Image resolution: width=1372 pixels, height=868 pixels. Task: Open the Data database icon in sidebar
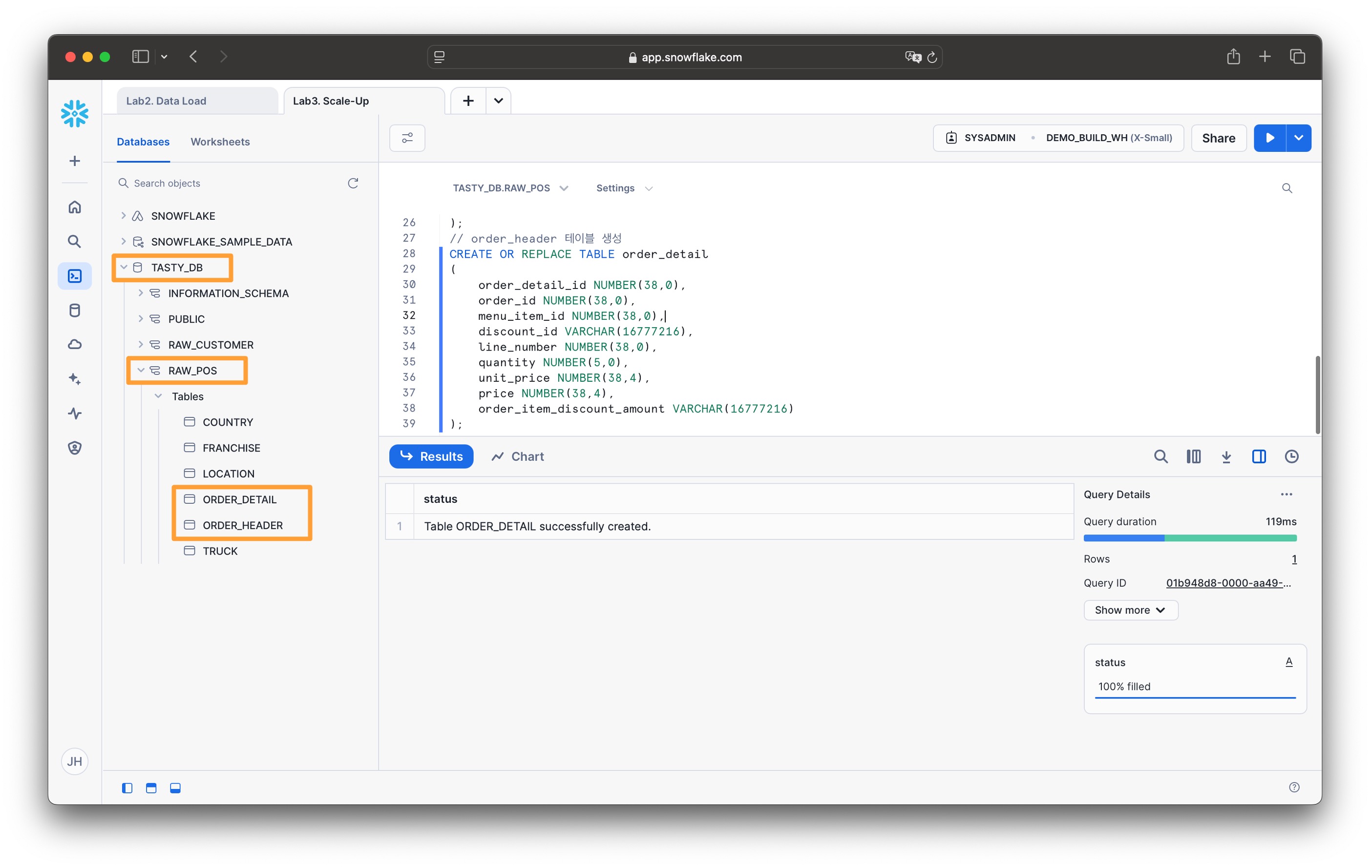point(75,310)
